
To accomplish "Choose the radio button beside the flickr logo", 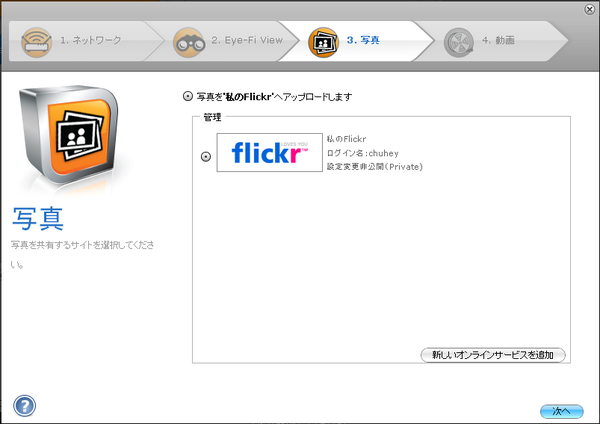I will click(206, 157).
